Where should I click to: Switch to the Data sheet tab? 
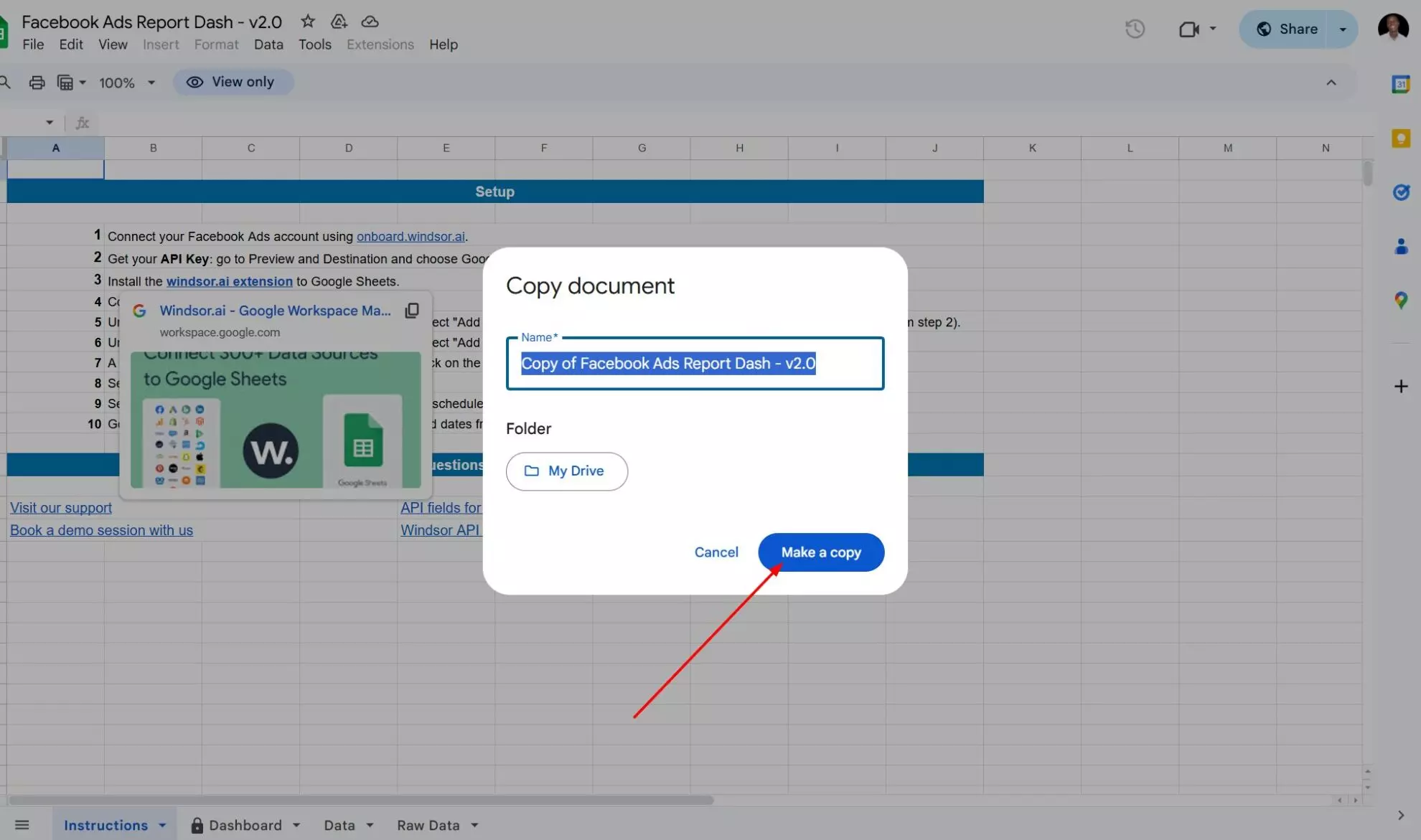coord(339,826)
